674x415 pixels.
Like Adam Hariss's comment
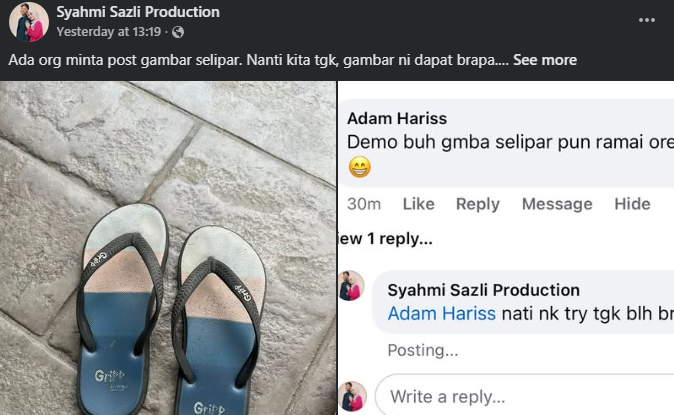coord(418,204)
